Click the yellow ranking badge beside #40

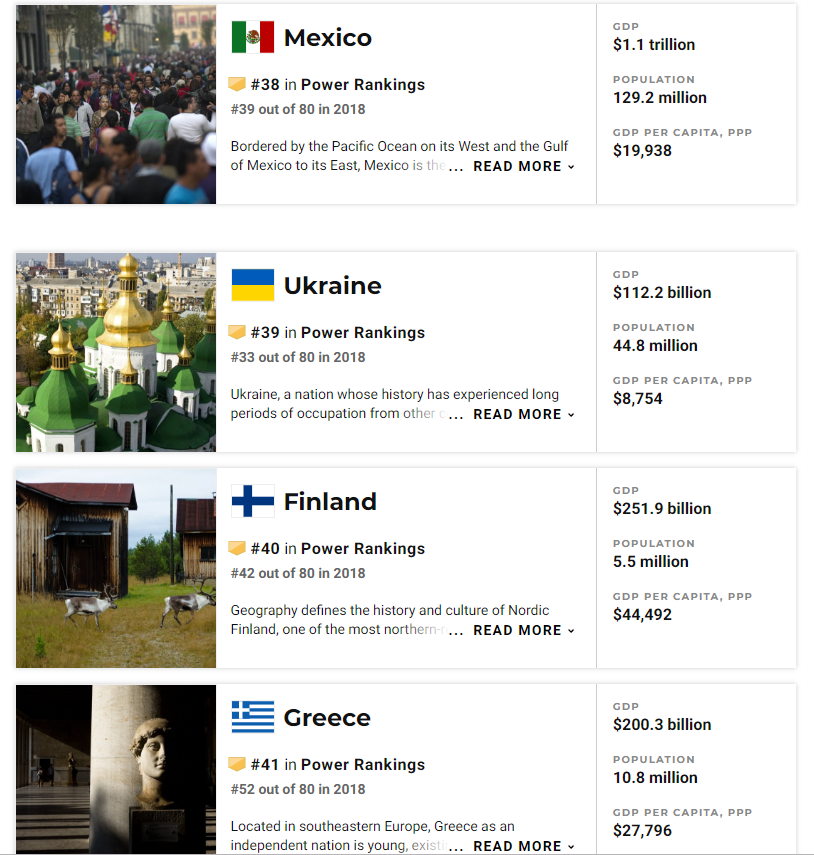click(x=237, y=549)
